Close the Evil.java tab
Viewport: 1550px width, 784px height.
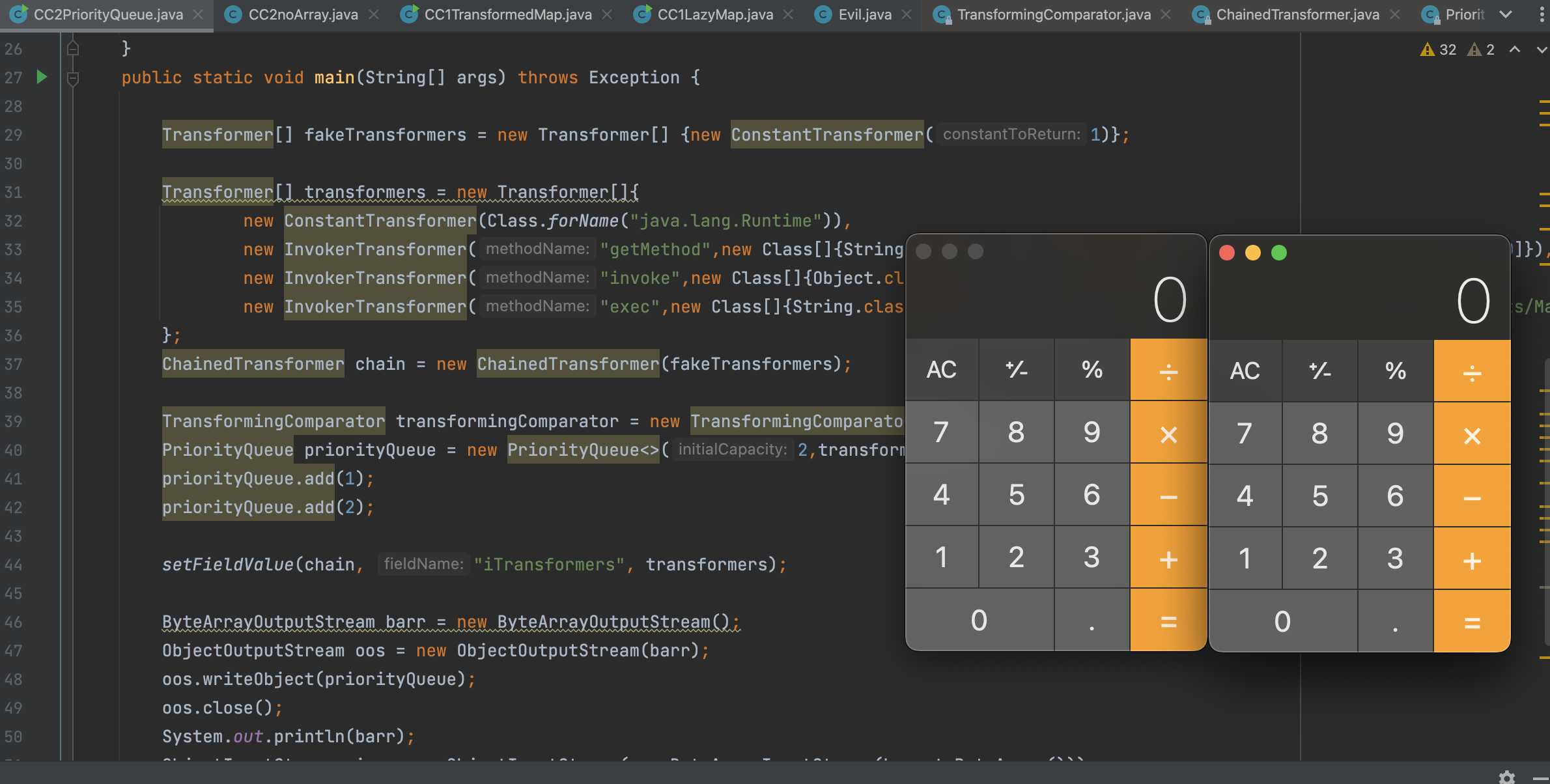click(907, 14)
